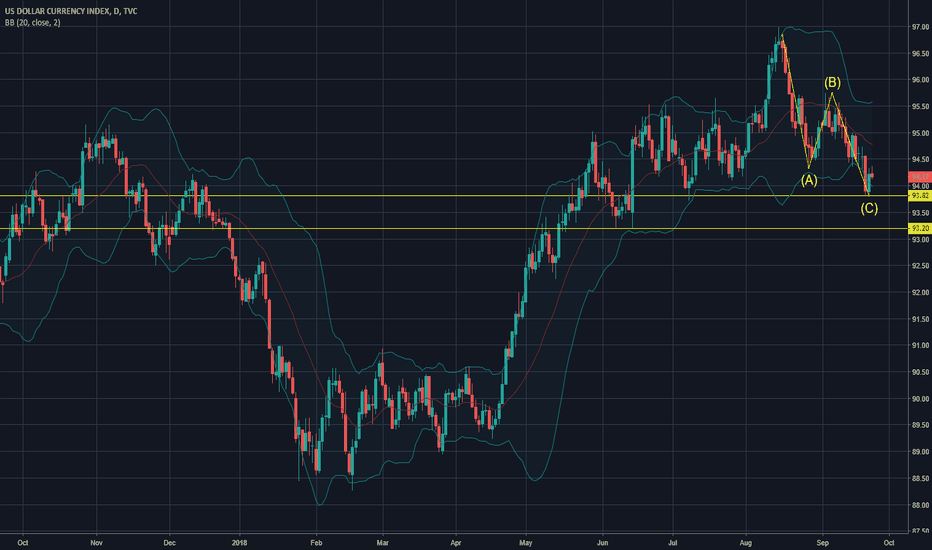Click the 95.50 price axis label
This screenshot has width=932, height=550.
tap(920, 107)
